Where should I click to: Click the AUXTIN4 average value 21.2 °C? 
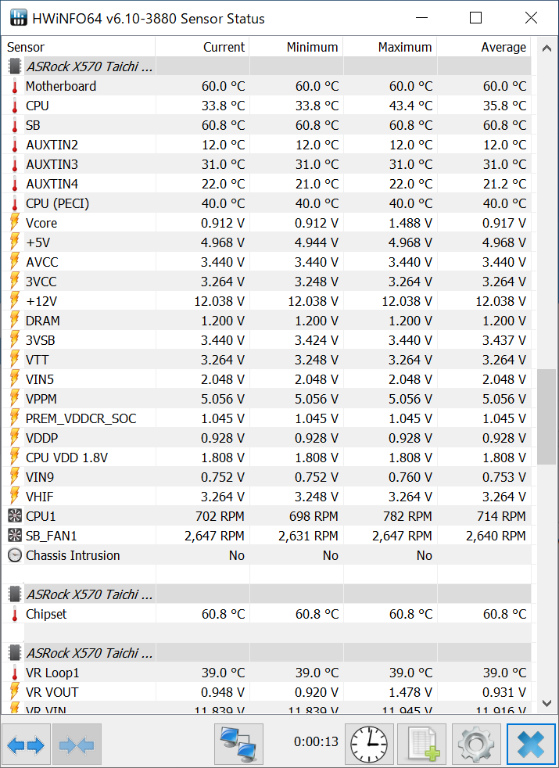[505, 184]
